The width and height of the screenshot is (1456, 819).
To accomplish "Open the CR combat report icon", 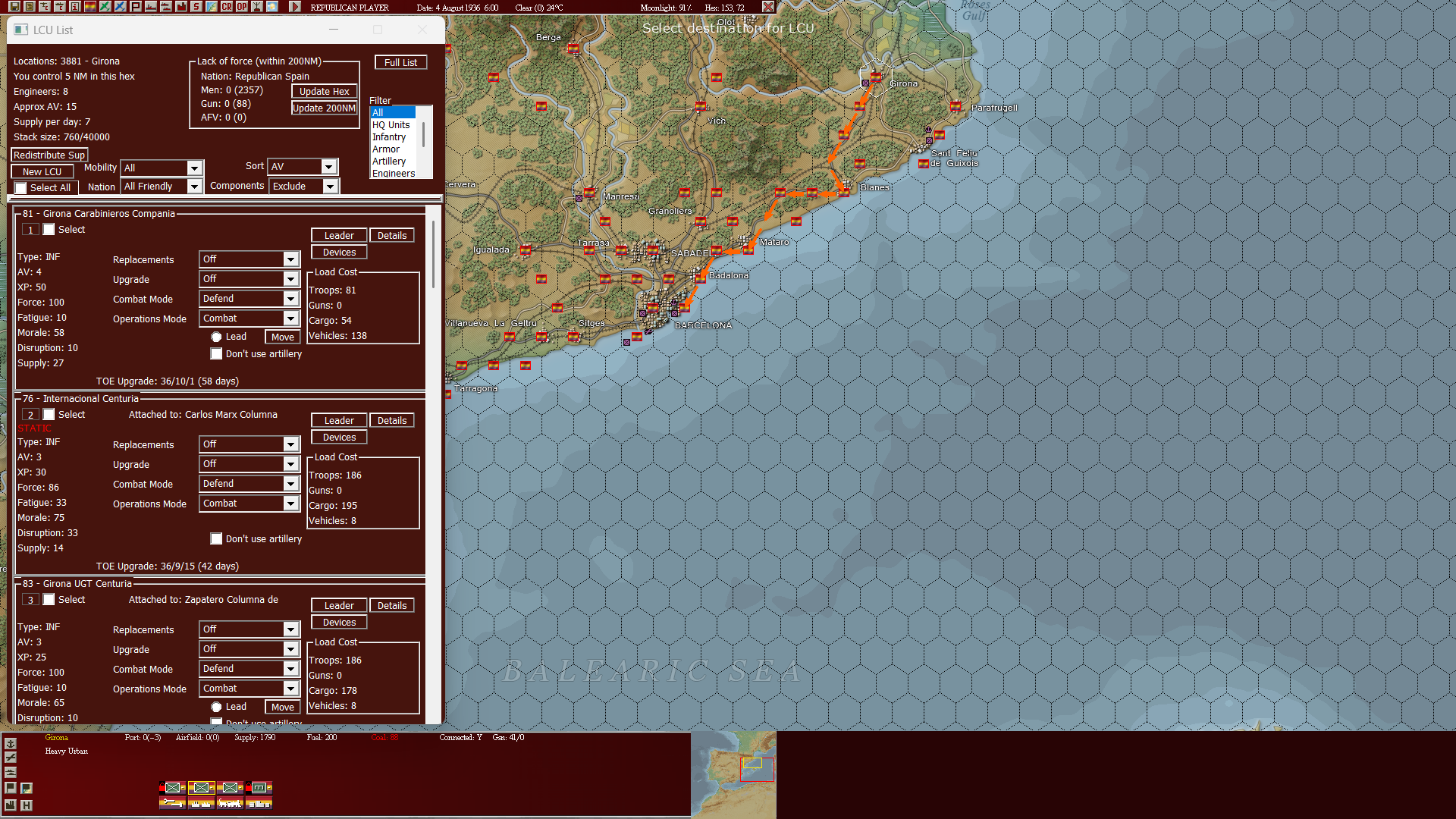I will pyautogui.click(x=225, y=7).
